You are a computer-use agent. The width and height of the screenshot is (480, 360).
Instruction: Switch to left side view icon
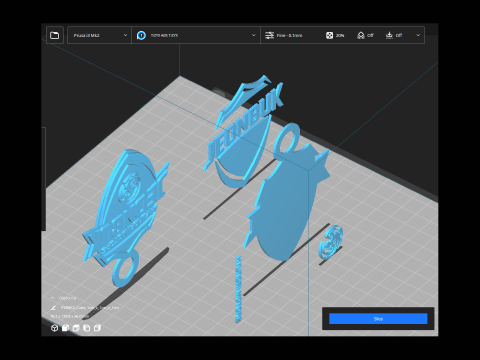click(87, 328)
